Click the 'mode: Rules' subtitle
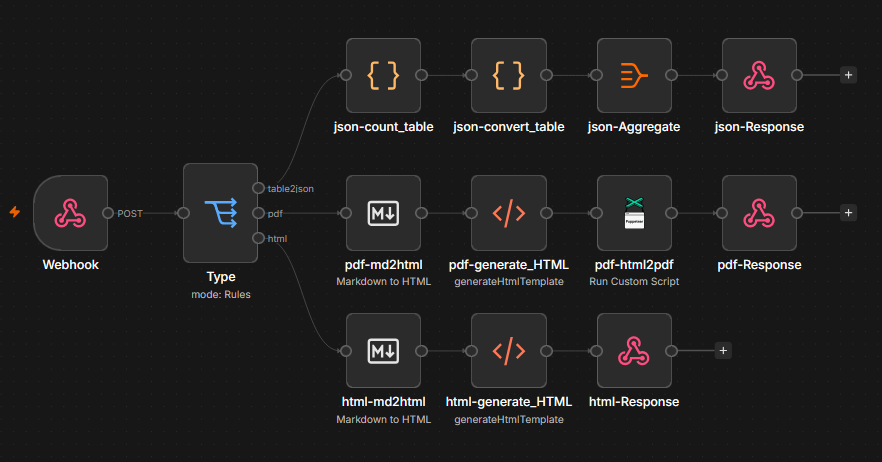This screenshot has height=462, width=882. [220, 294]
